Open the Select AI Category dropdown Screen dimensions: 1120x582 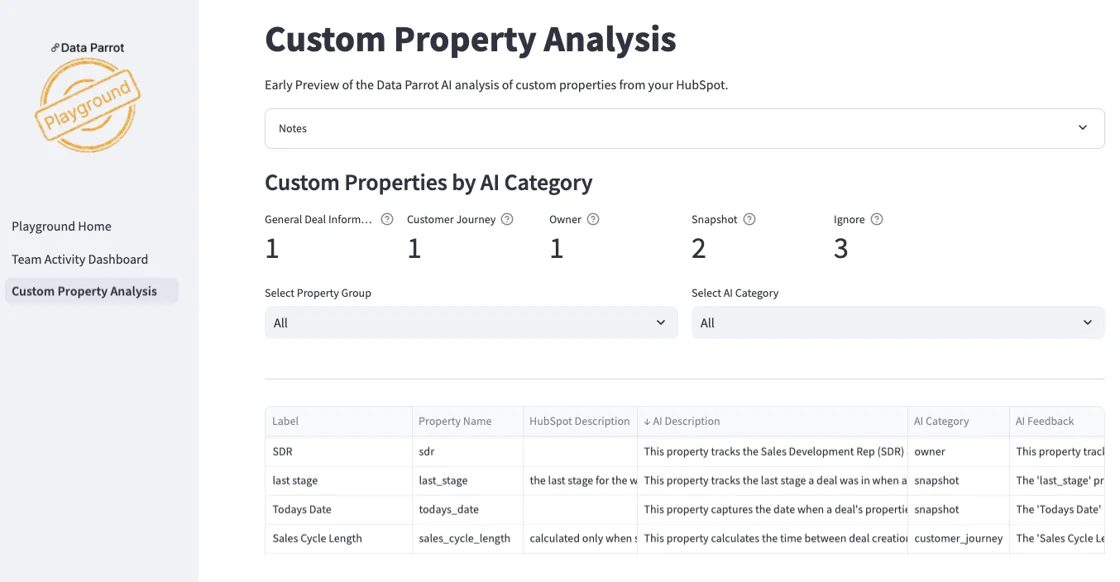pyautogui.click(x=897, y=322)
